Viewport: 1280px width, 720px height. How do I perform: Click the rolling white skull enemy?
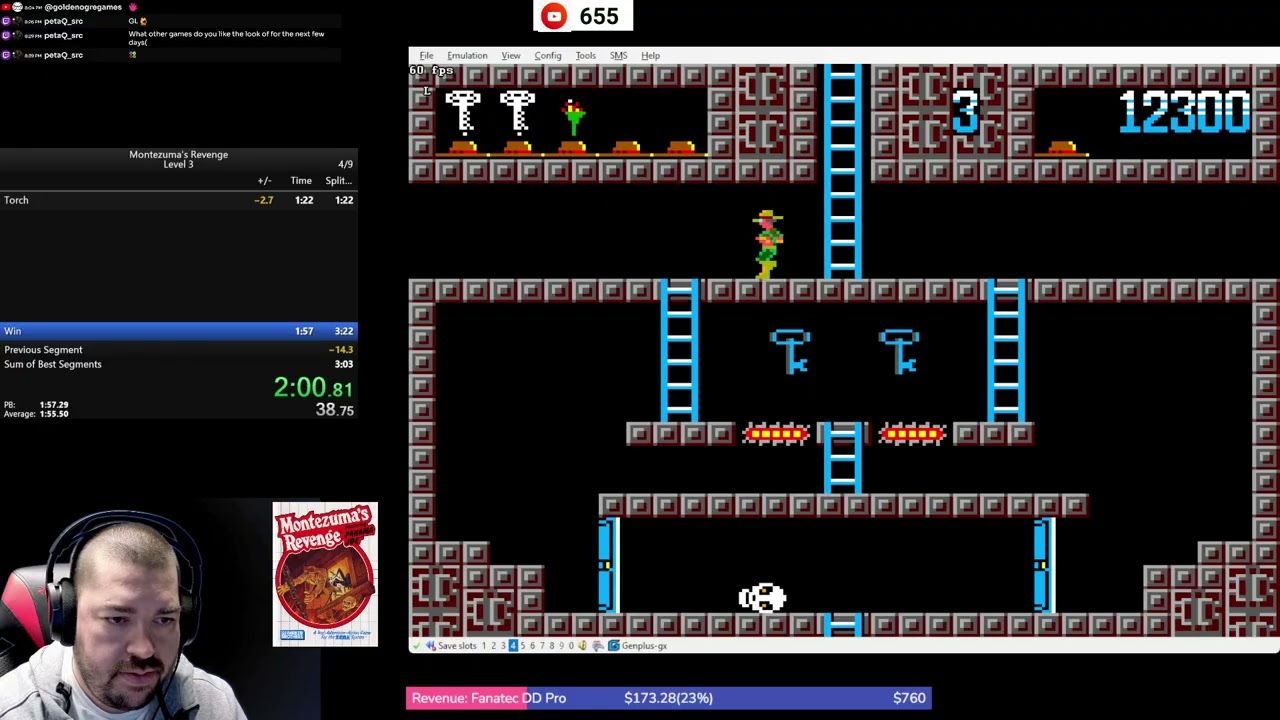(762, 598)
